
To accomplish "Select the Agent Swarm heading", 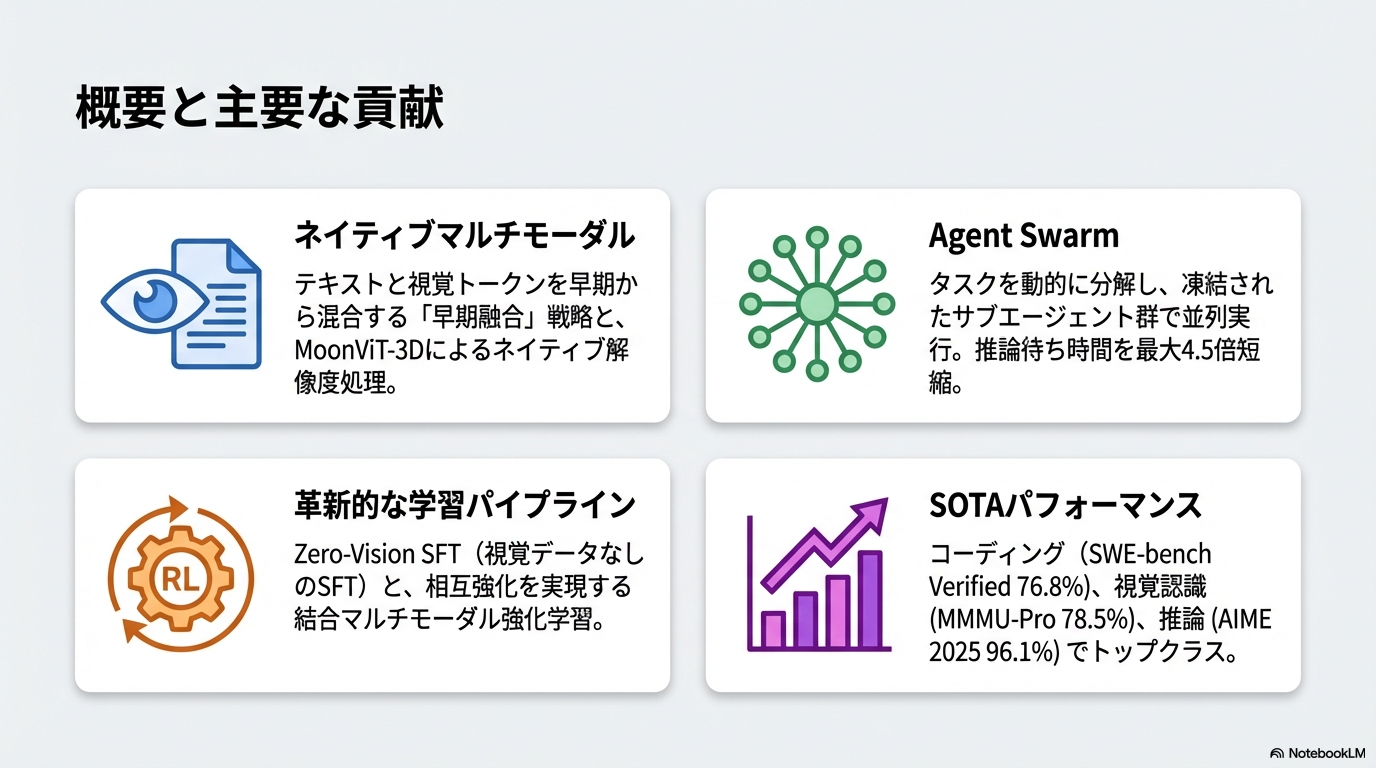I will [x=1023, y=236].
